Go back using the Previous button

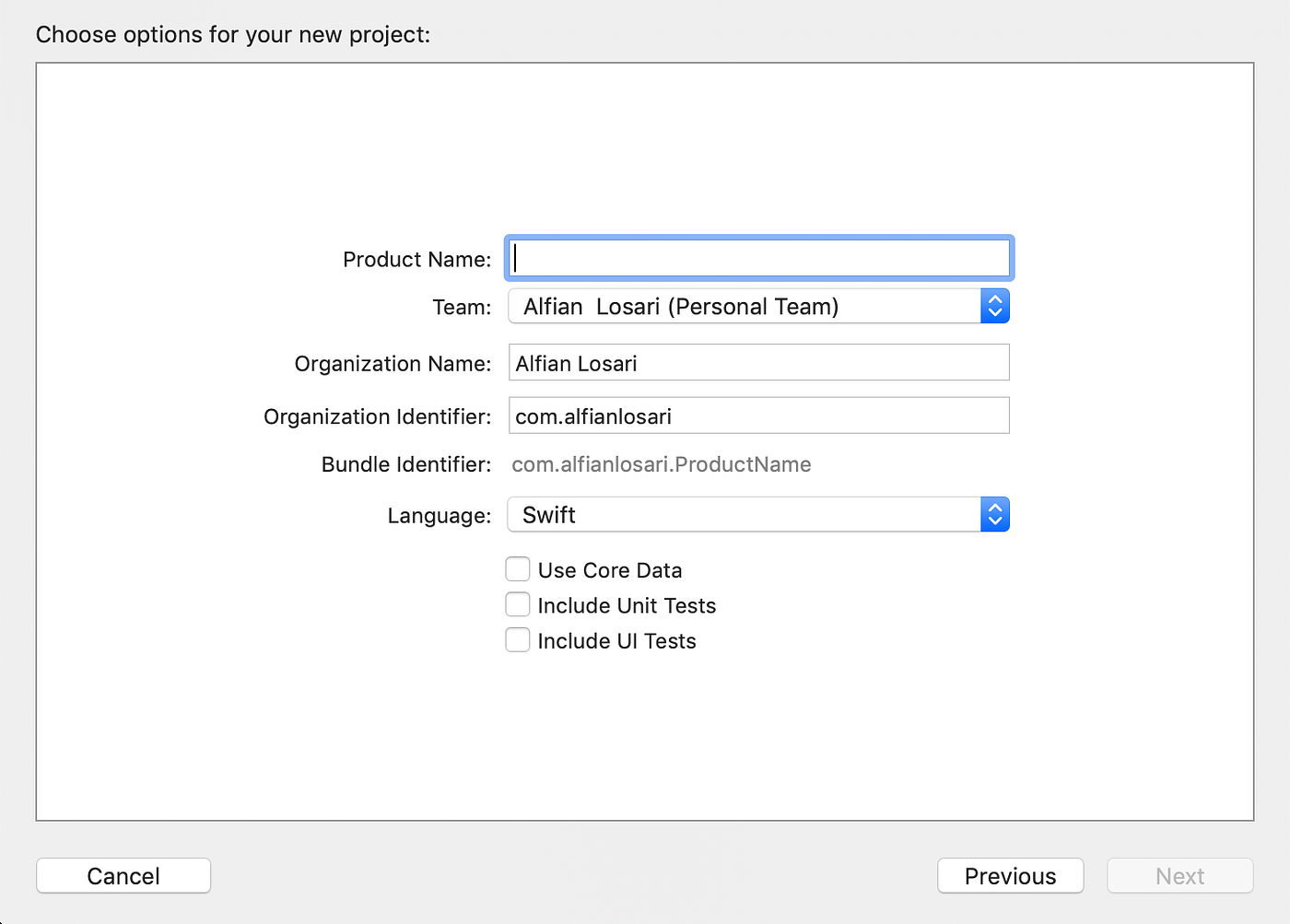1010,875
